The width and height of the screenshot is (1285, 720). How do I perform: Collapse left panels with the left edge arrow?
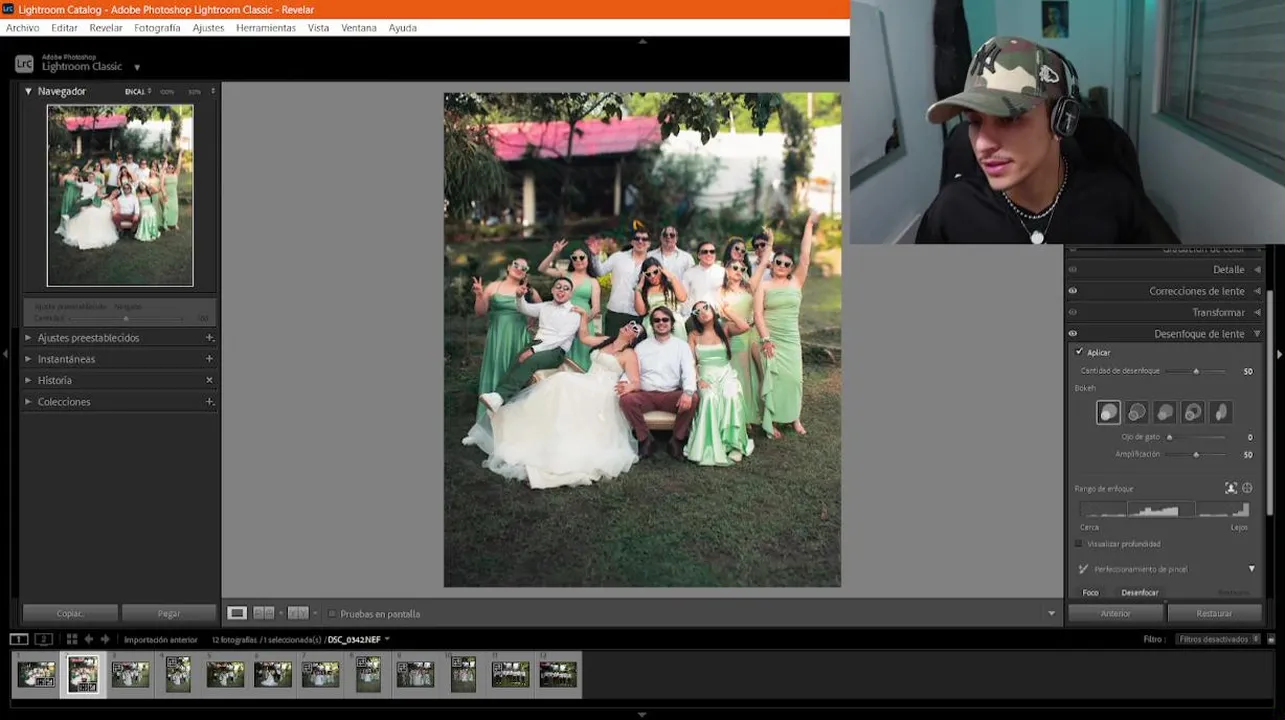coord(5,354)
